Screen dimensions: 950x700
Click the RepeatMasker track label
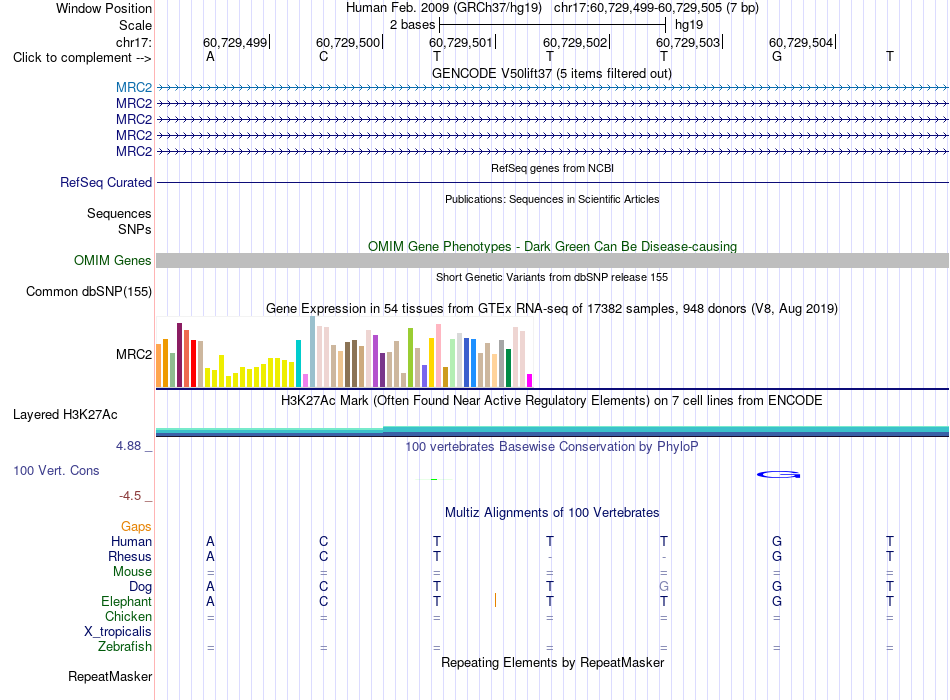point(110,676)
